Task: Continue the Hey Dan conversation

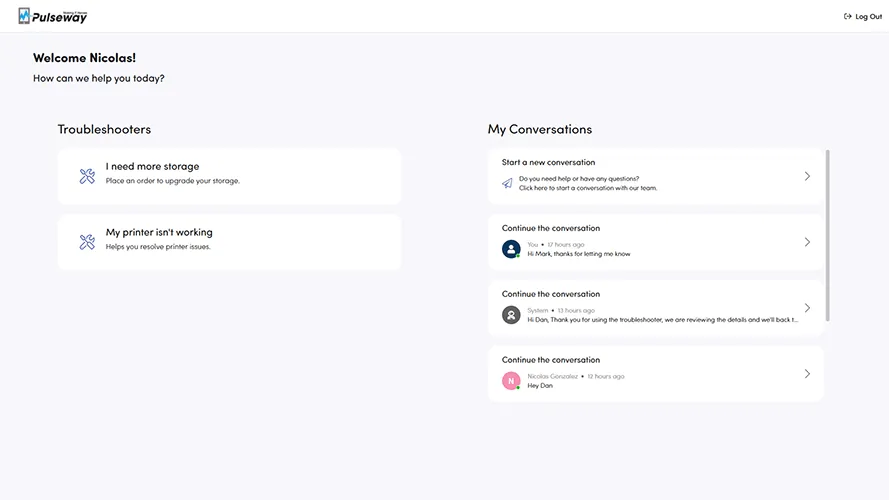Action: (655, 374)
